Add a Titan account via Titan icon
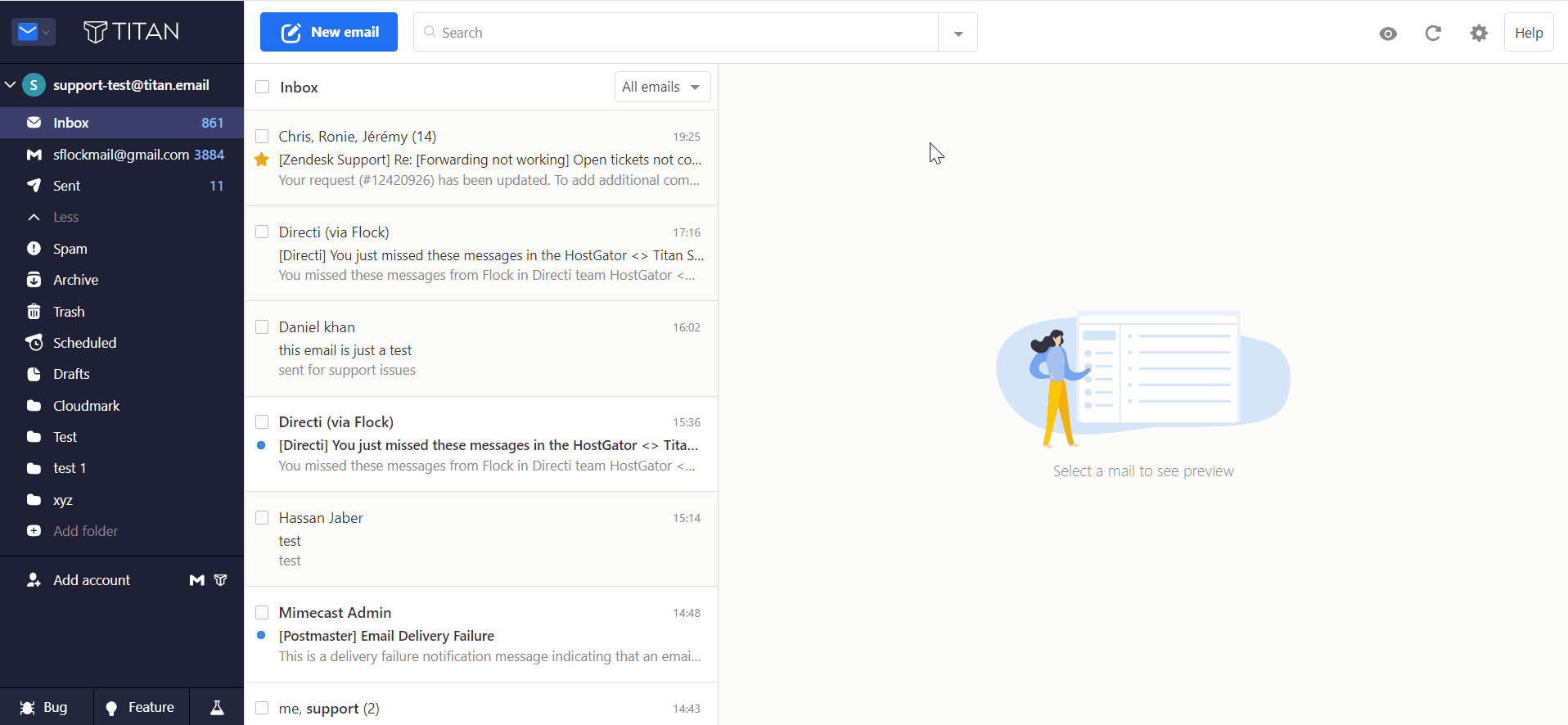This screenshot has height=725, width=1568. click(220, 580)
